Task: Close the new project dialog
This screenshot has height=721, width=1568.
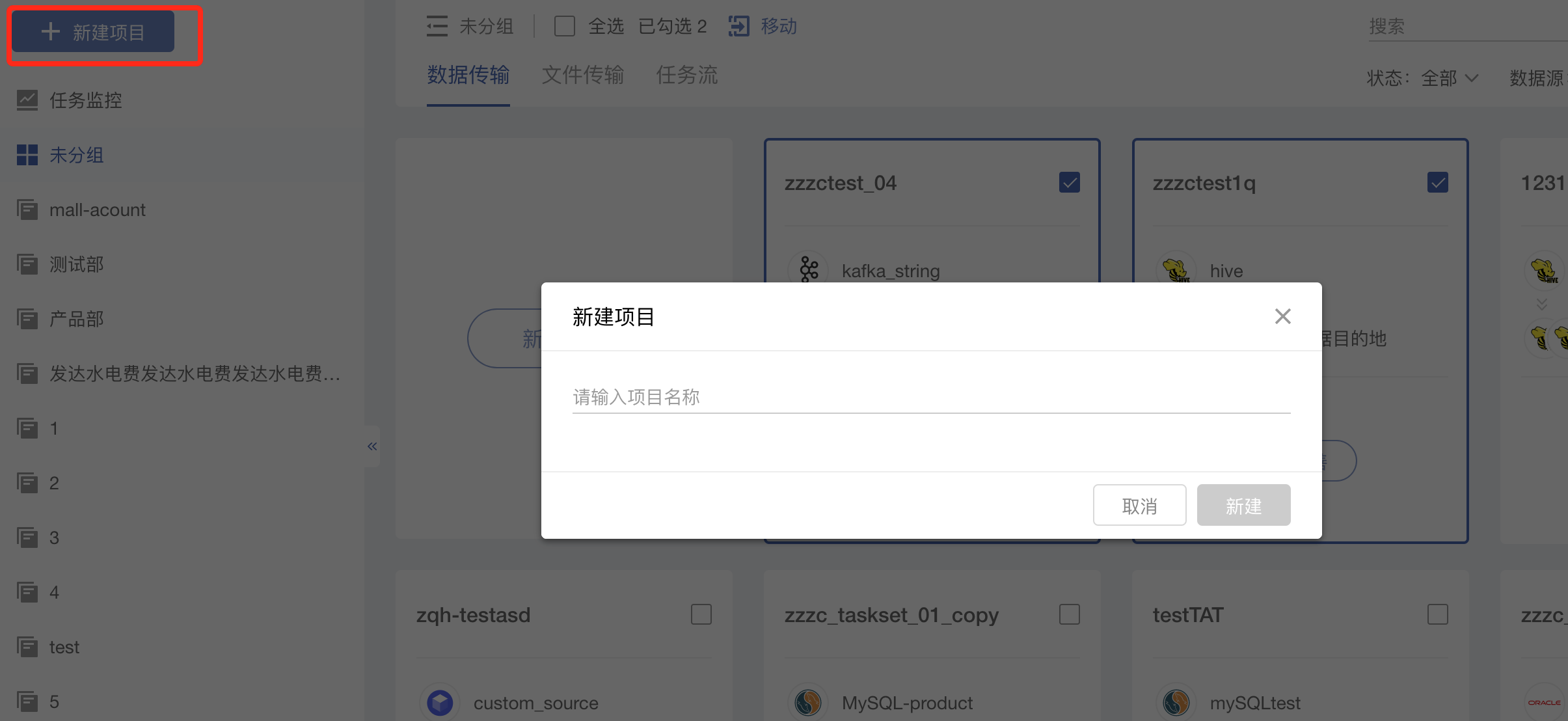Action: click(x=1282, y=316)
